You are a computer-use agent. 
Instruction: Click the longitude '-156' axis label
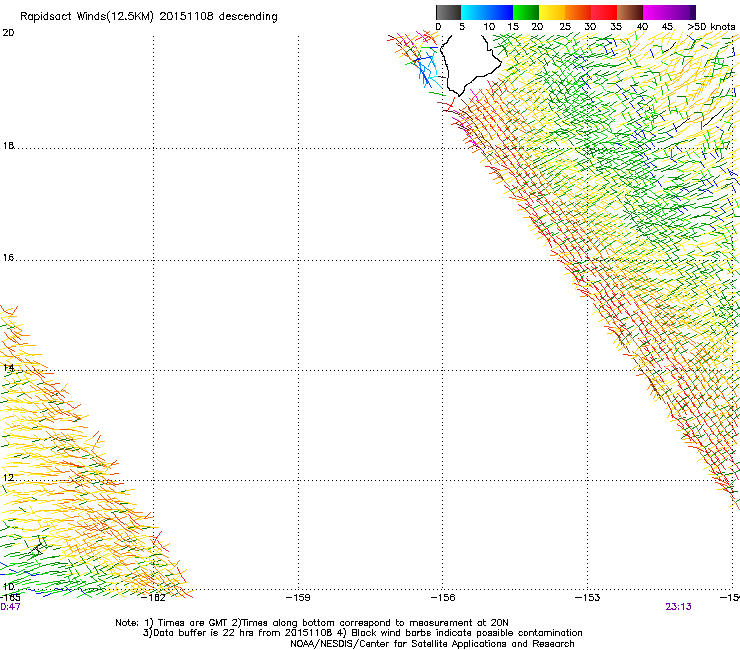click(443, 598)
